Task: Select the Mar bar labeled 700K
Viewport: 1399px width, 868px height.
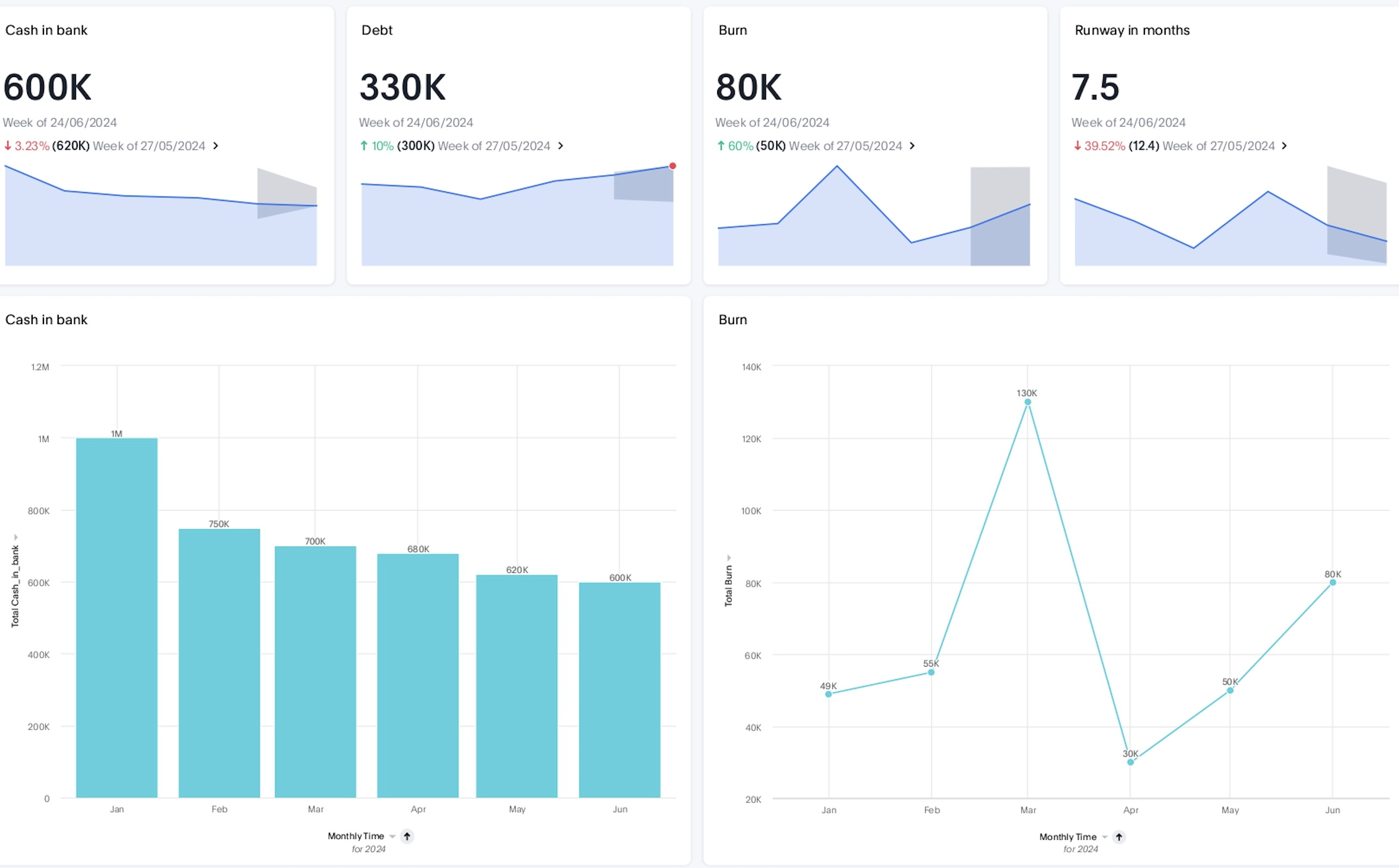Action: tap(315, 671)
